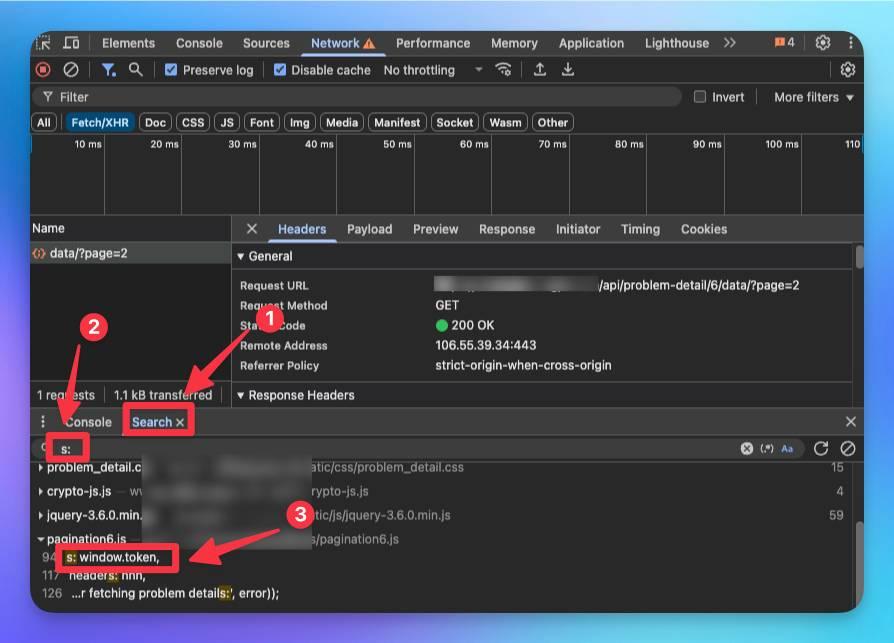The width and height of the screenshot is (894, 643).
Task: Expand jquery-3.6.0.min.js search result
Action: point(40,515)
